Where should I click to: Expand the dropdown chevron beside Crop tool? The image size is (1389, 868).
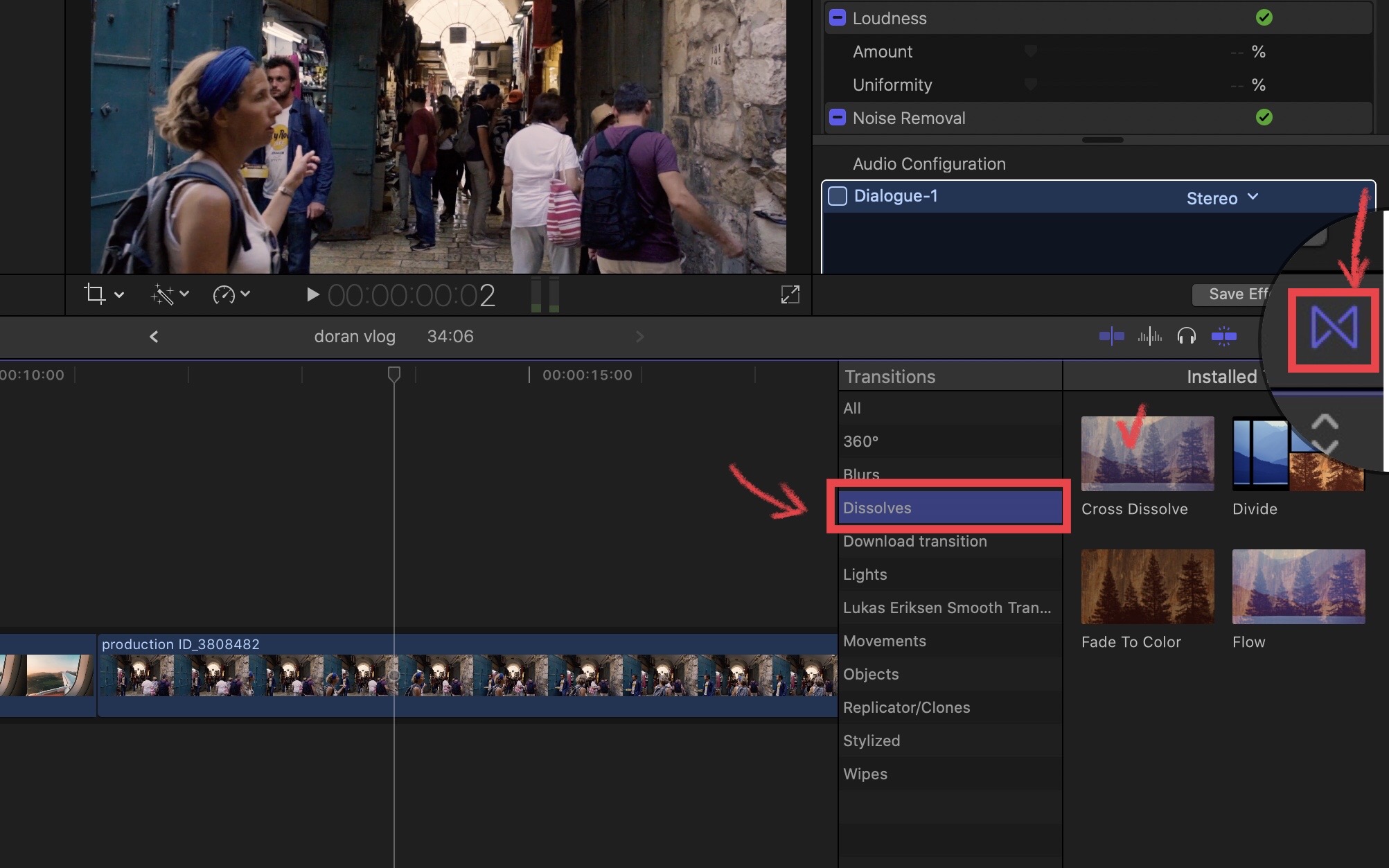coord(119,294)
